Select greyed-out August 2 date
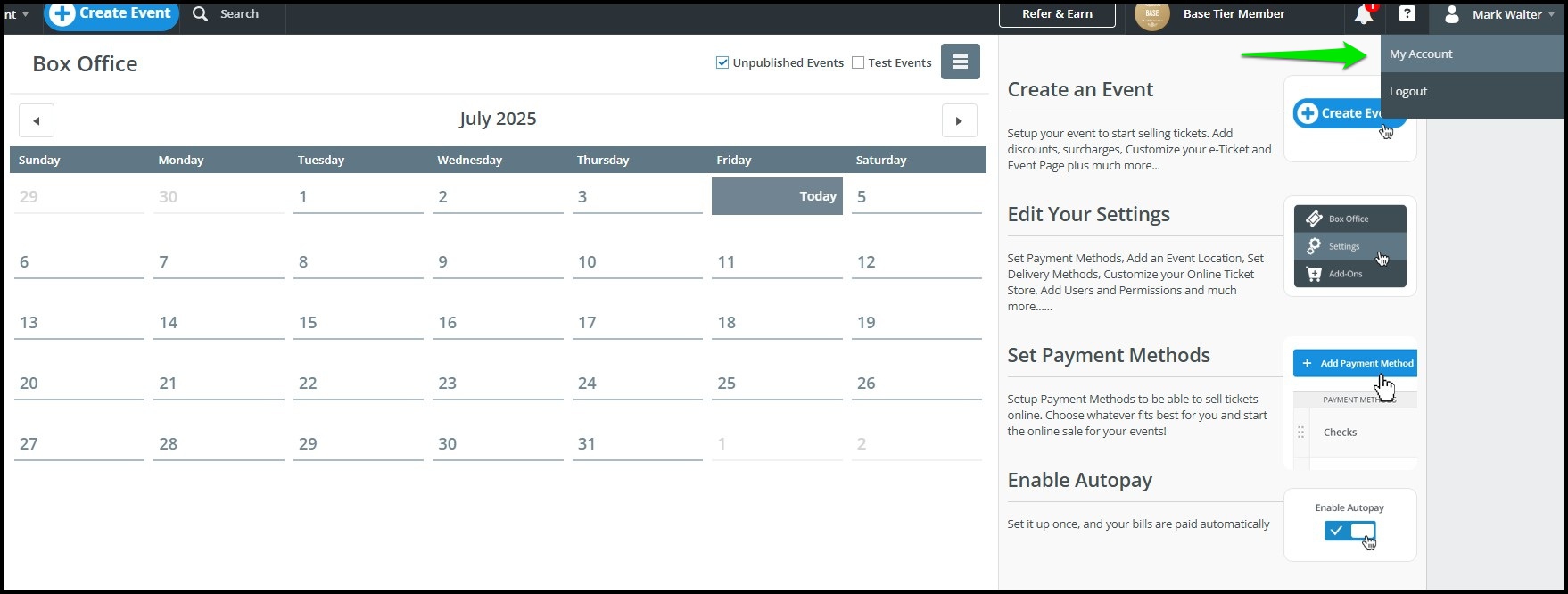The width and height of the screenshot is (1568, 594). pyautogui.click(x=917, y=444)
